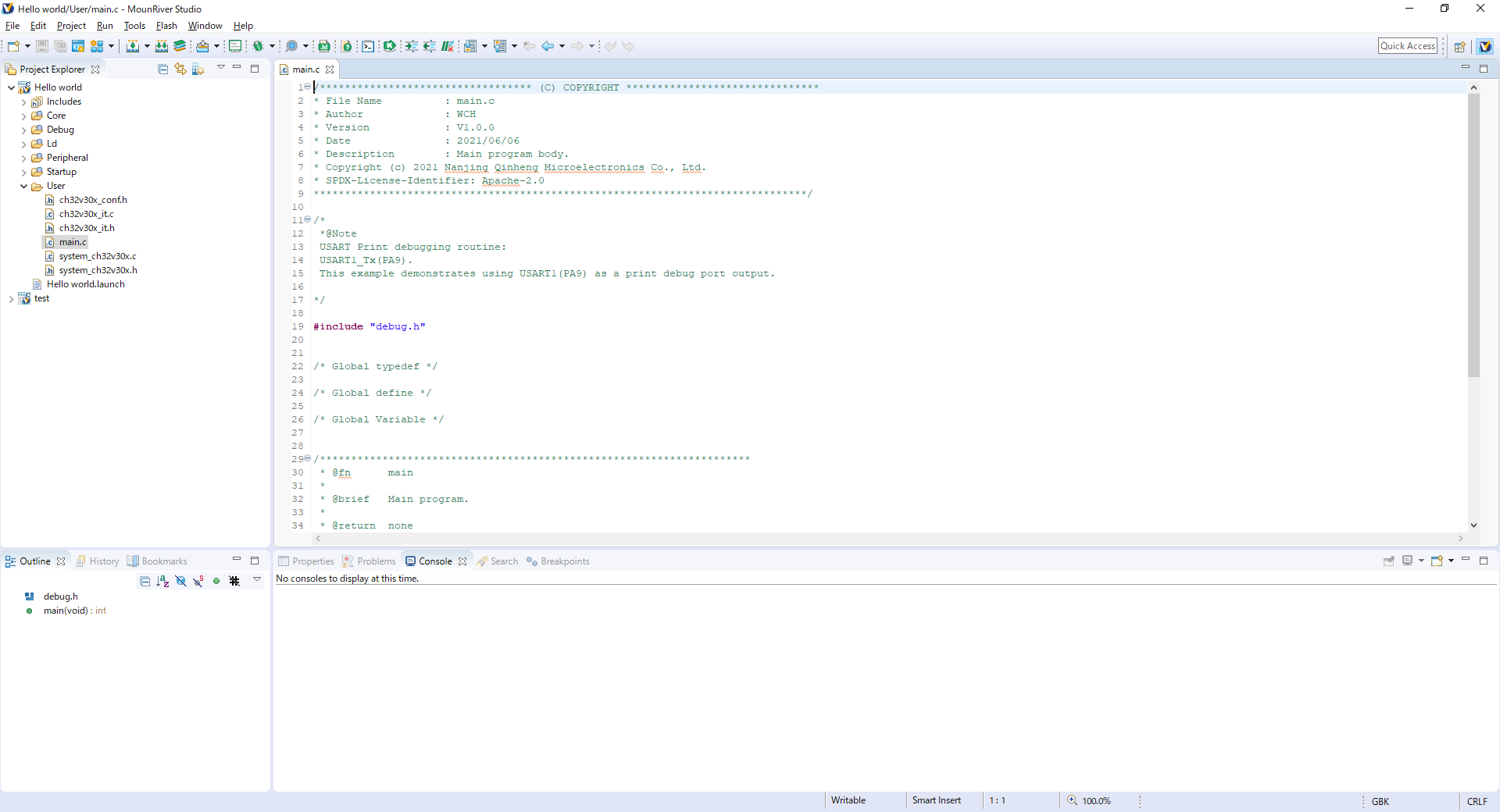Image resolution: width=1500 pixels, height=812 pixels.
Task: Expand the Peripheral folder
Action: coord(23,158)
